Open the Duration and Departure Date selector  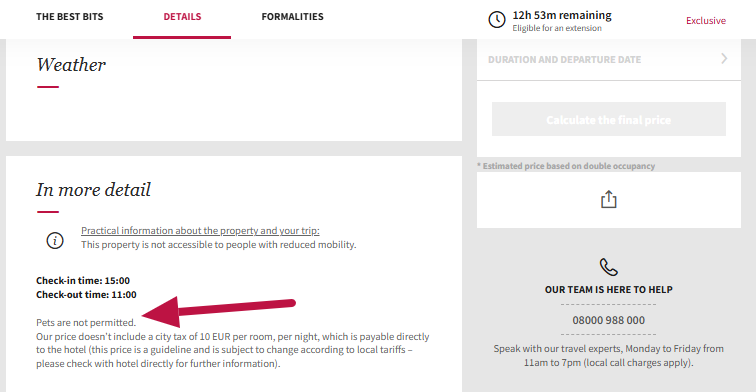(x=608, y=59)
